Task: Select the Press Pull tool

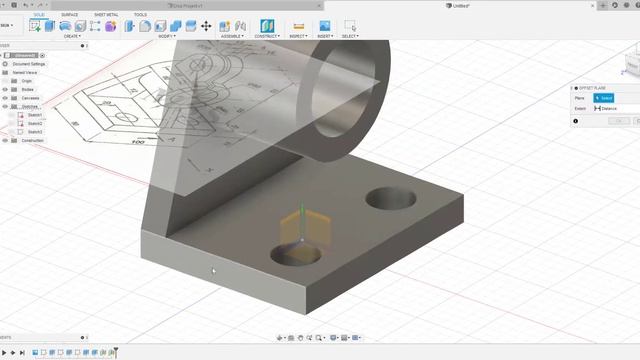Action: [130, 26]
